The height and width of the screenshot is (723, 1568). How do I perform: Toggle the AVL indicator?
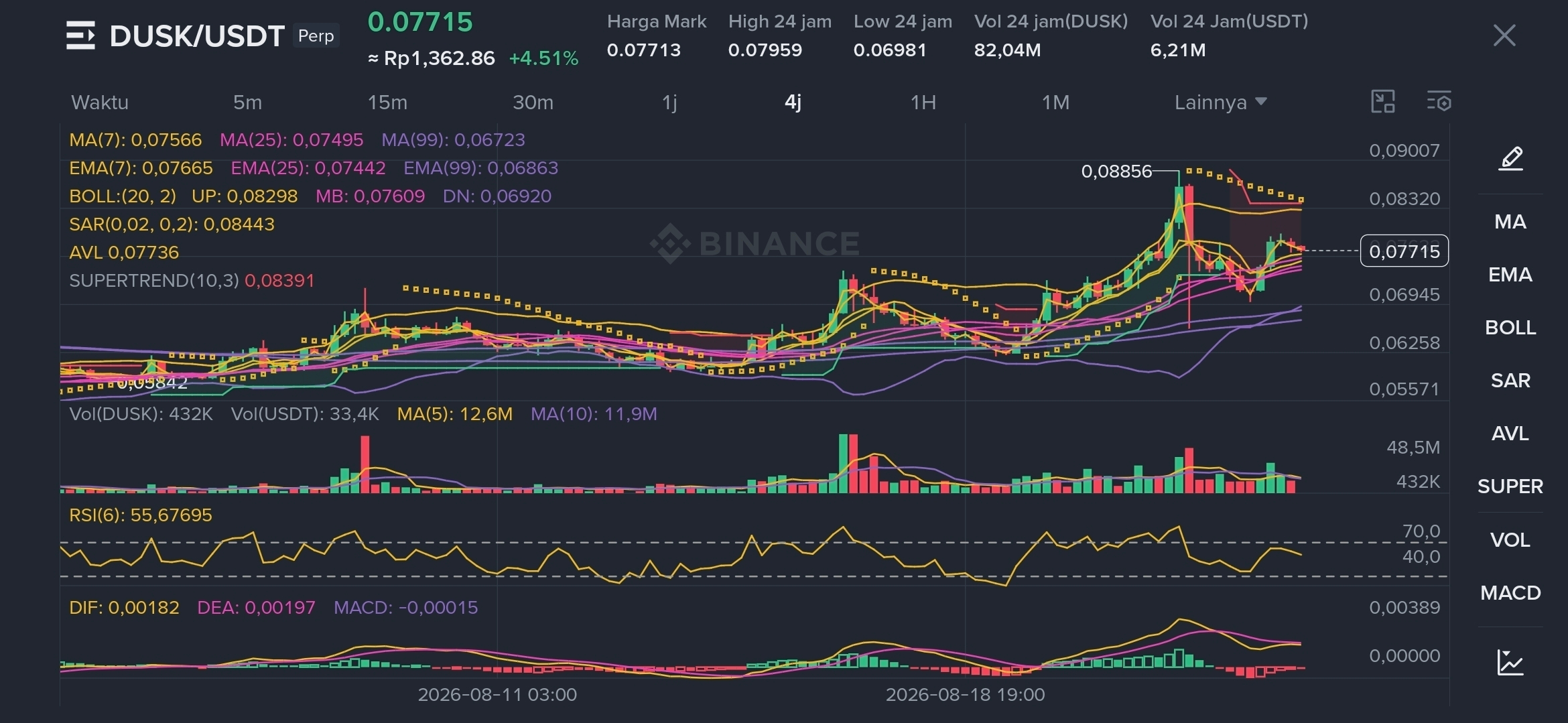1510,434
